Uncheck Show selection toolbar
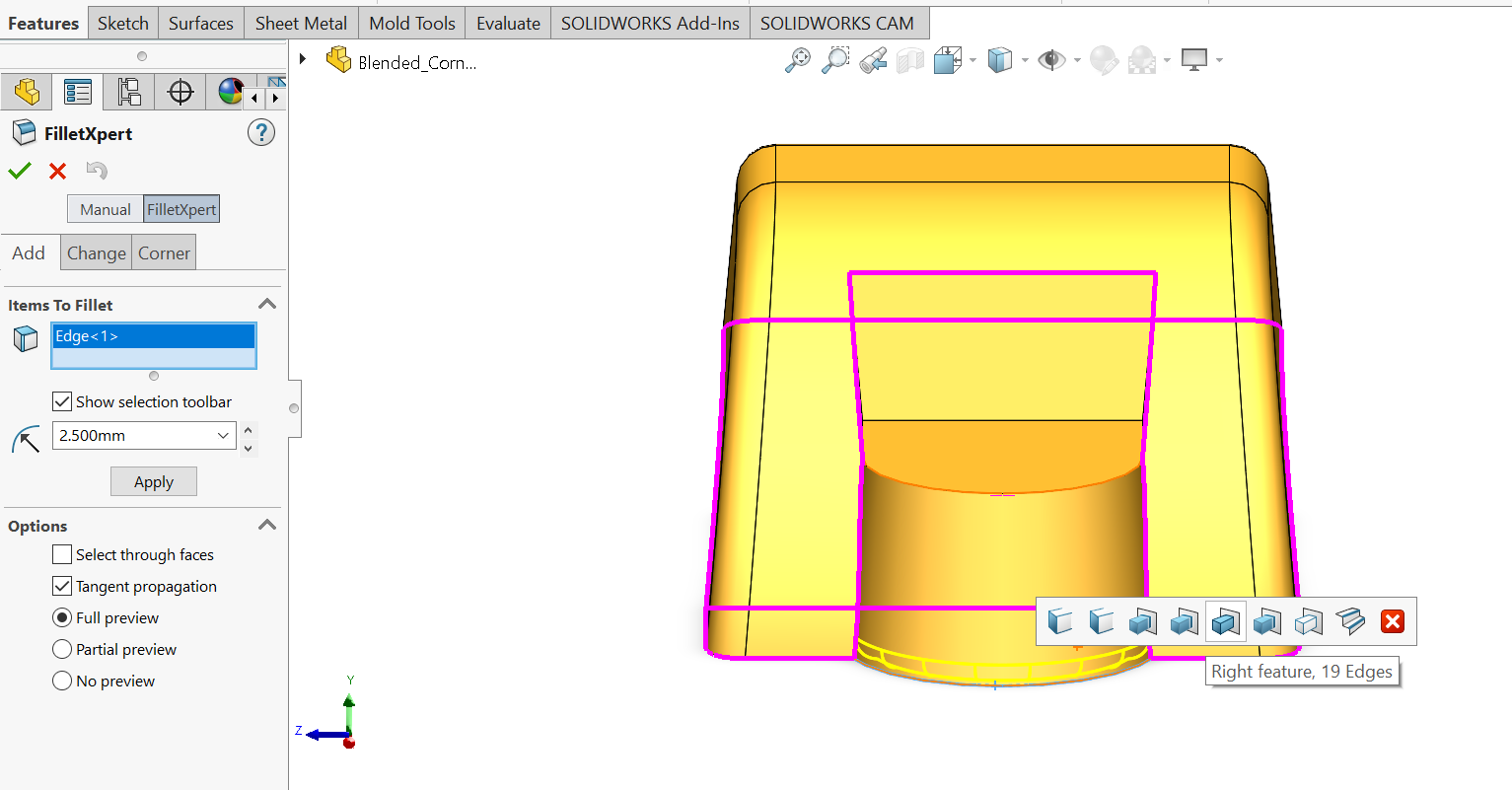The width and height of the screenshot is (1512, 790). click(62, 401)
